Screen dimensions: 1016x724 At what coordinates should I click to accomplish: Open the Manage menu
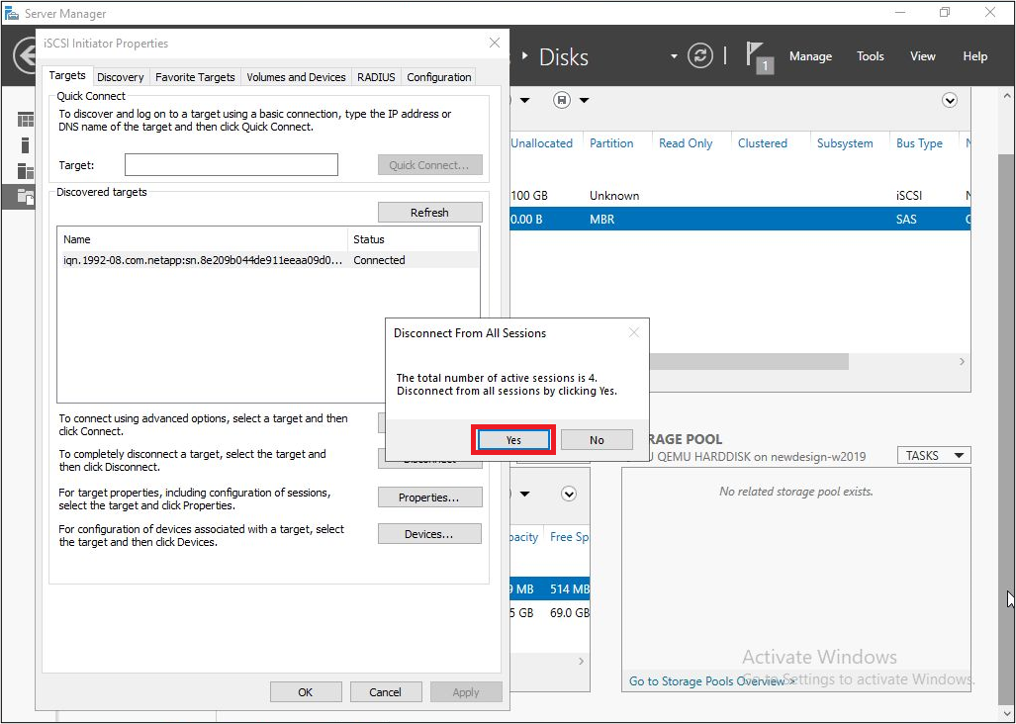tap(810, 57)
